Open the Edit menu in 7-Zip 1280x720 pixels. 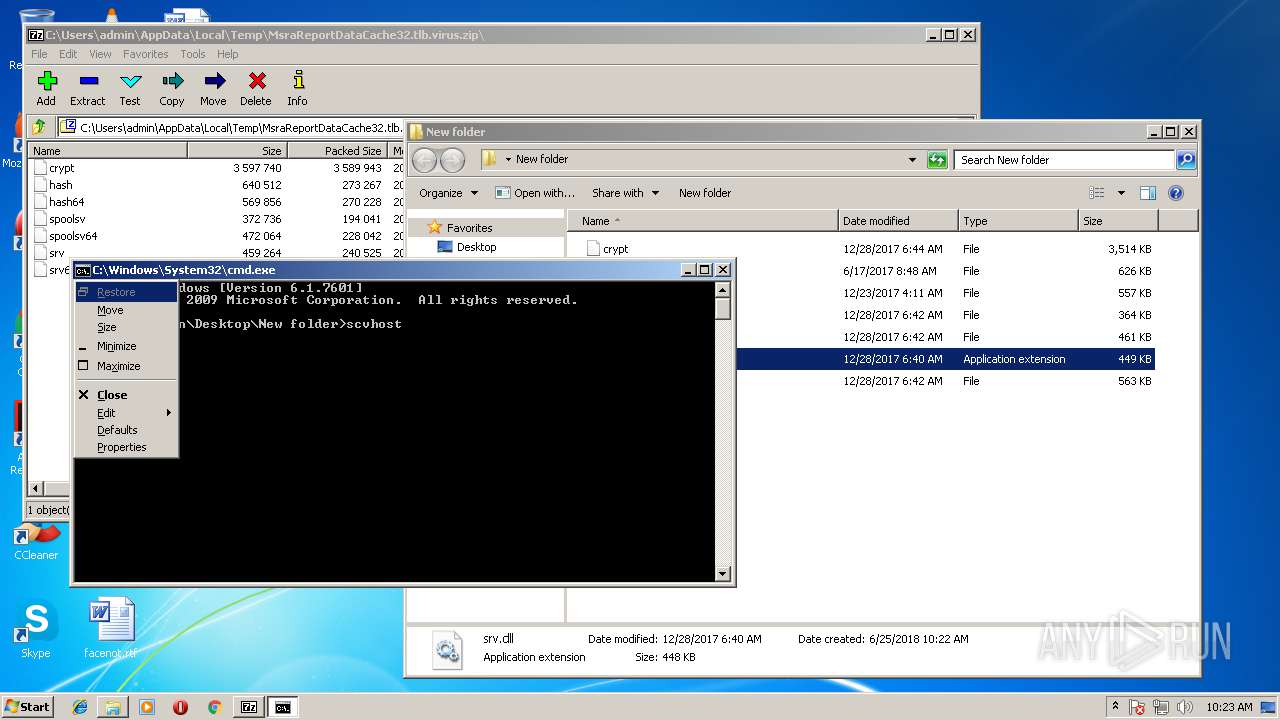click(68, 54)
